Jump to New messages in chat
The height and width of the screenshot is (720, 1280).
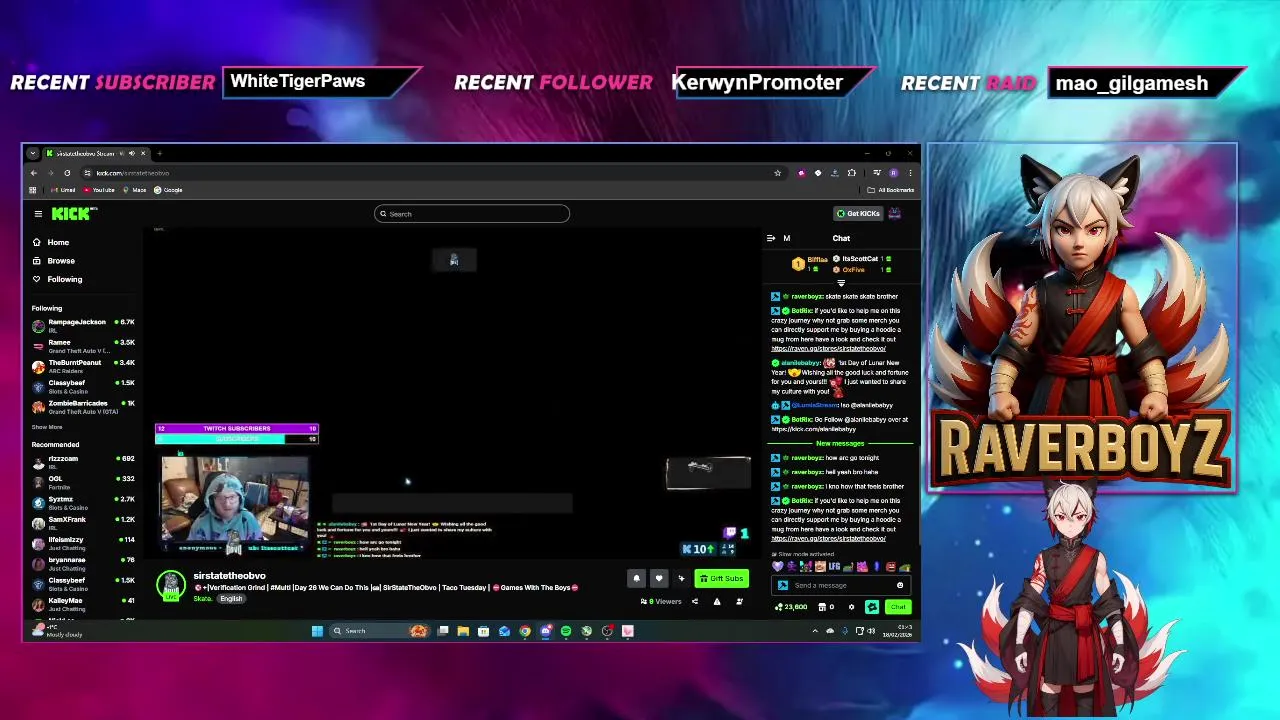tap(840, 444)
